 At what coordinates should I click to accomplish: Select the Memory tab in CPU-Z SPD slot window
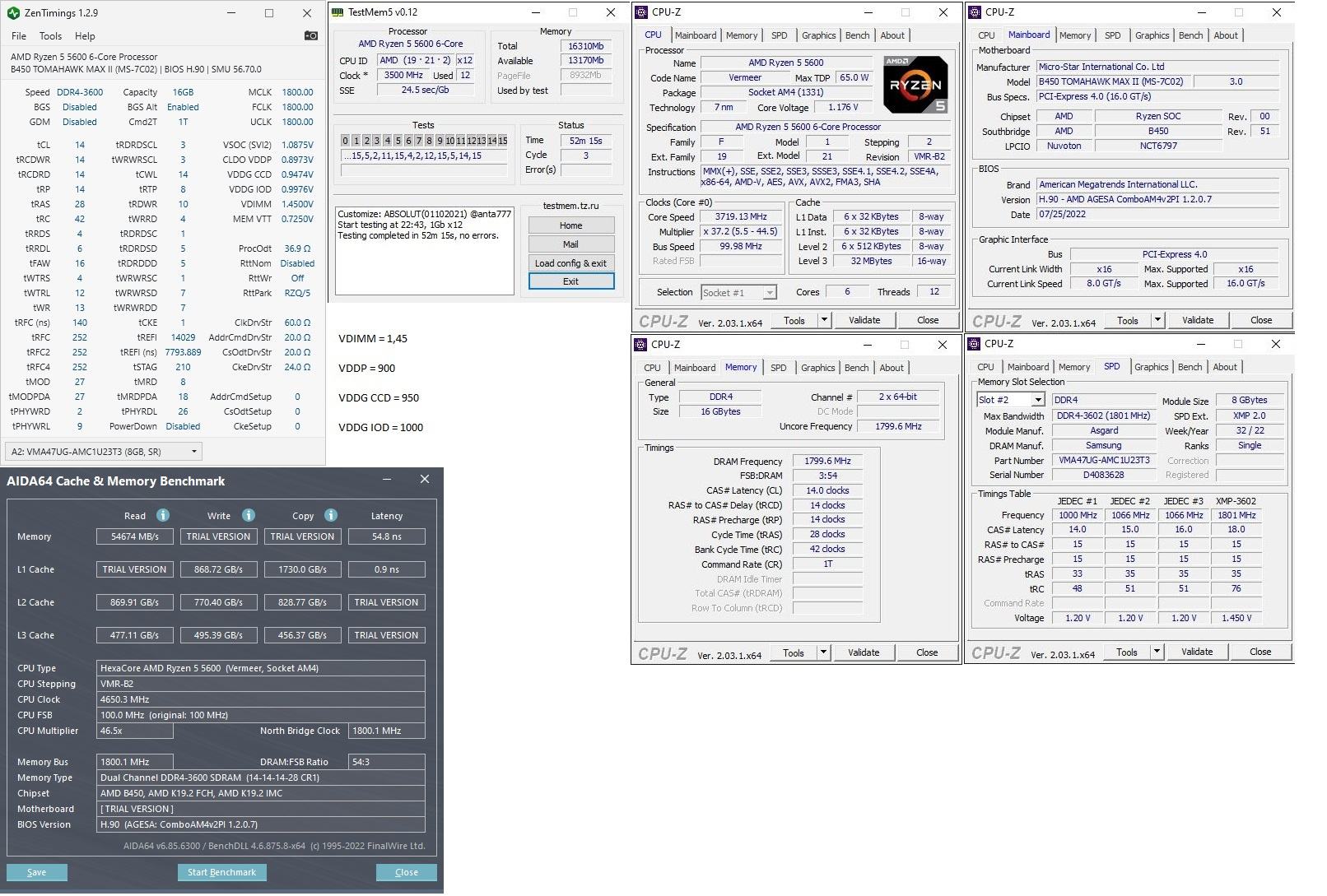tap(1074, 367)
